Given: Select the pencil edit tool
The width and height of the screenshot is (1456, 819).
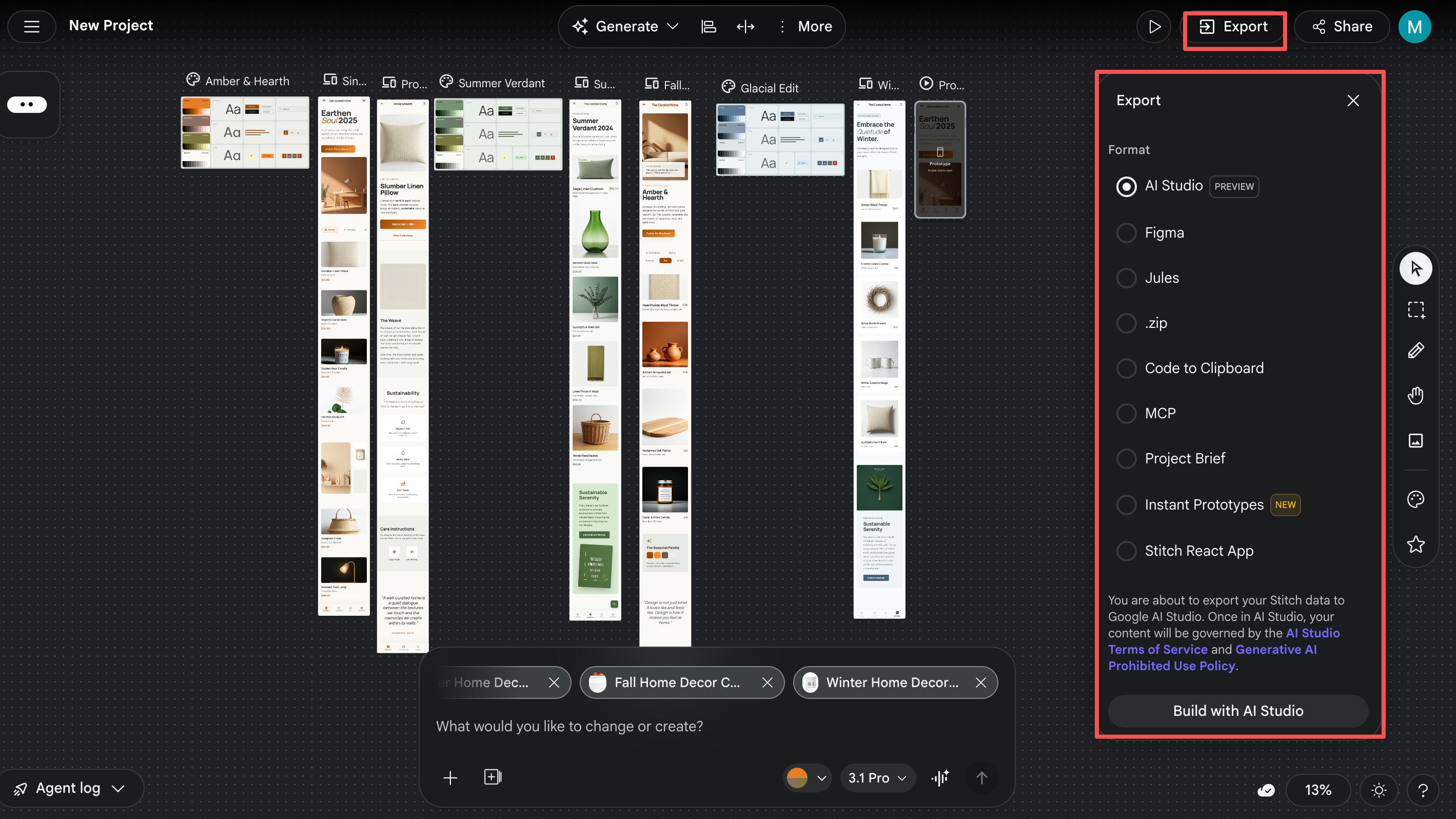Looking at the screenshot, I should coord(1415,351).
